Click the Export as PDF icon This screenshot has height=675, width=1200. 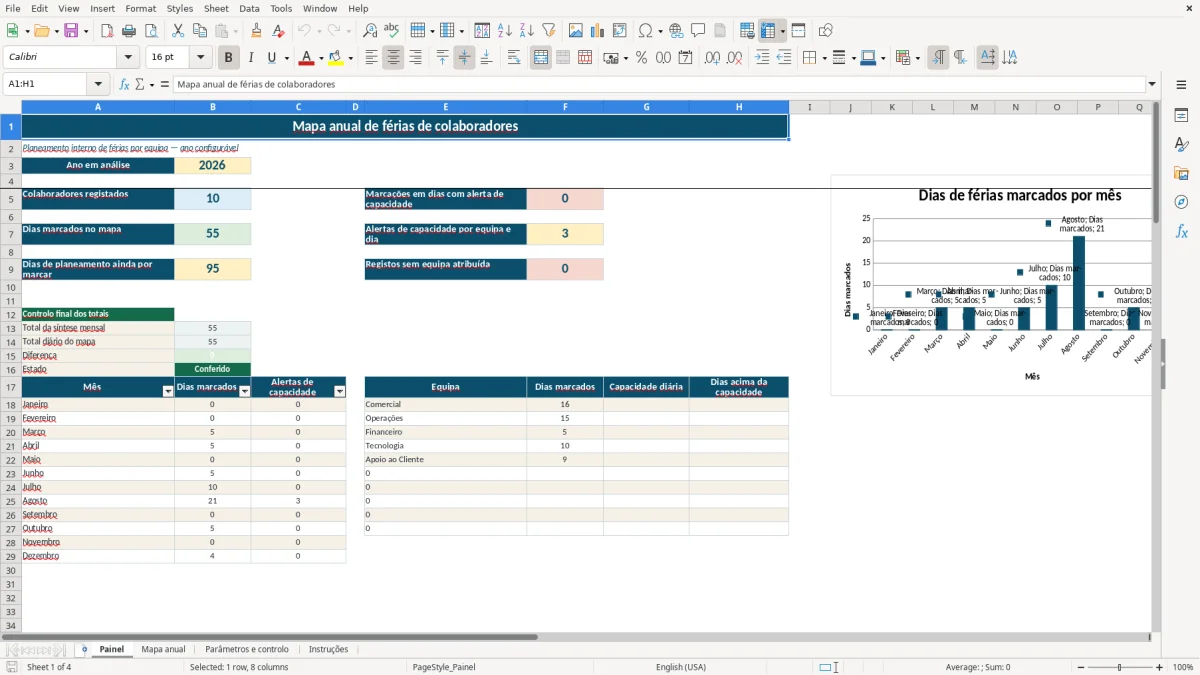[x=107, y=31]
